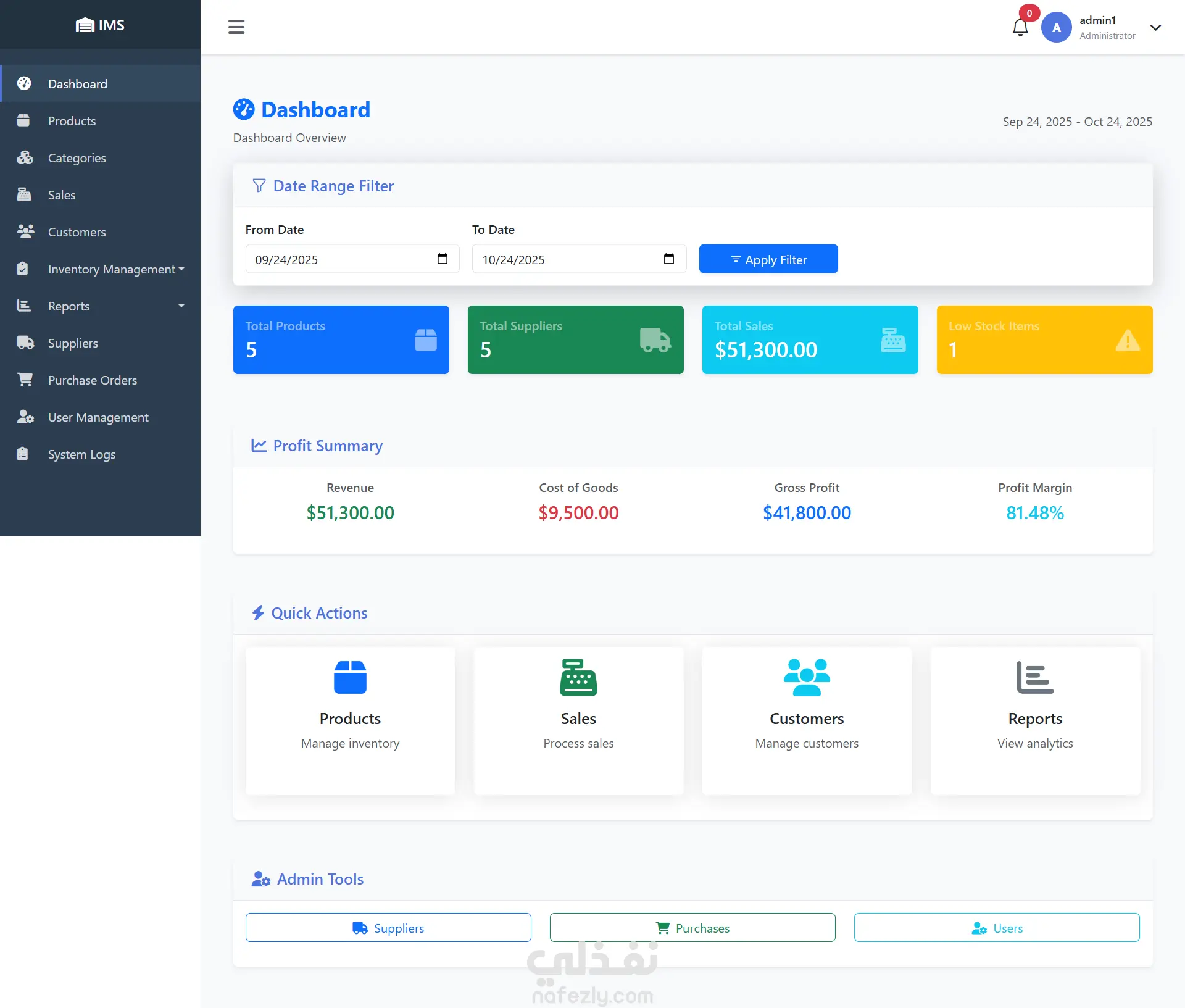Click the user avatar circle icon
The image size is (1185, 1008).
[1057, 28]
